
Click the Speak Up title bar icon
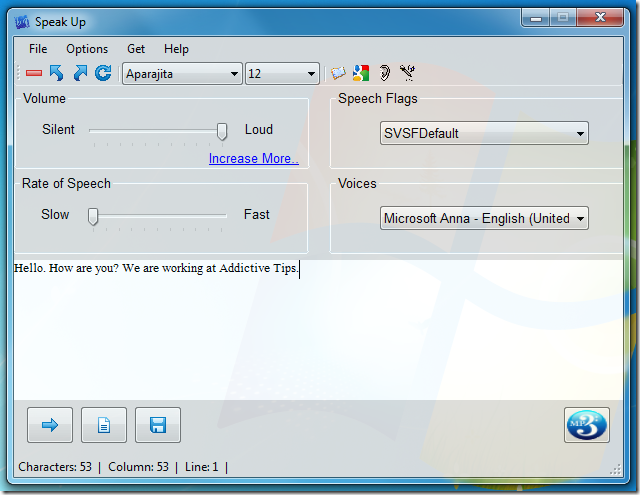22,22
